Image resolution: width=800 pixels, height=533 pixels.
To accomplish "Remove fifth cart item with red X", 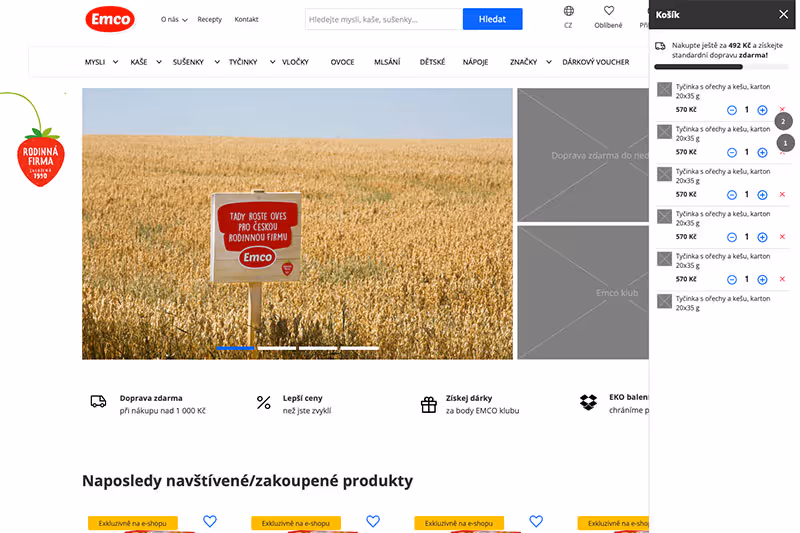I will tap(782, 279).
